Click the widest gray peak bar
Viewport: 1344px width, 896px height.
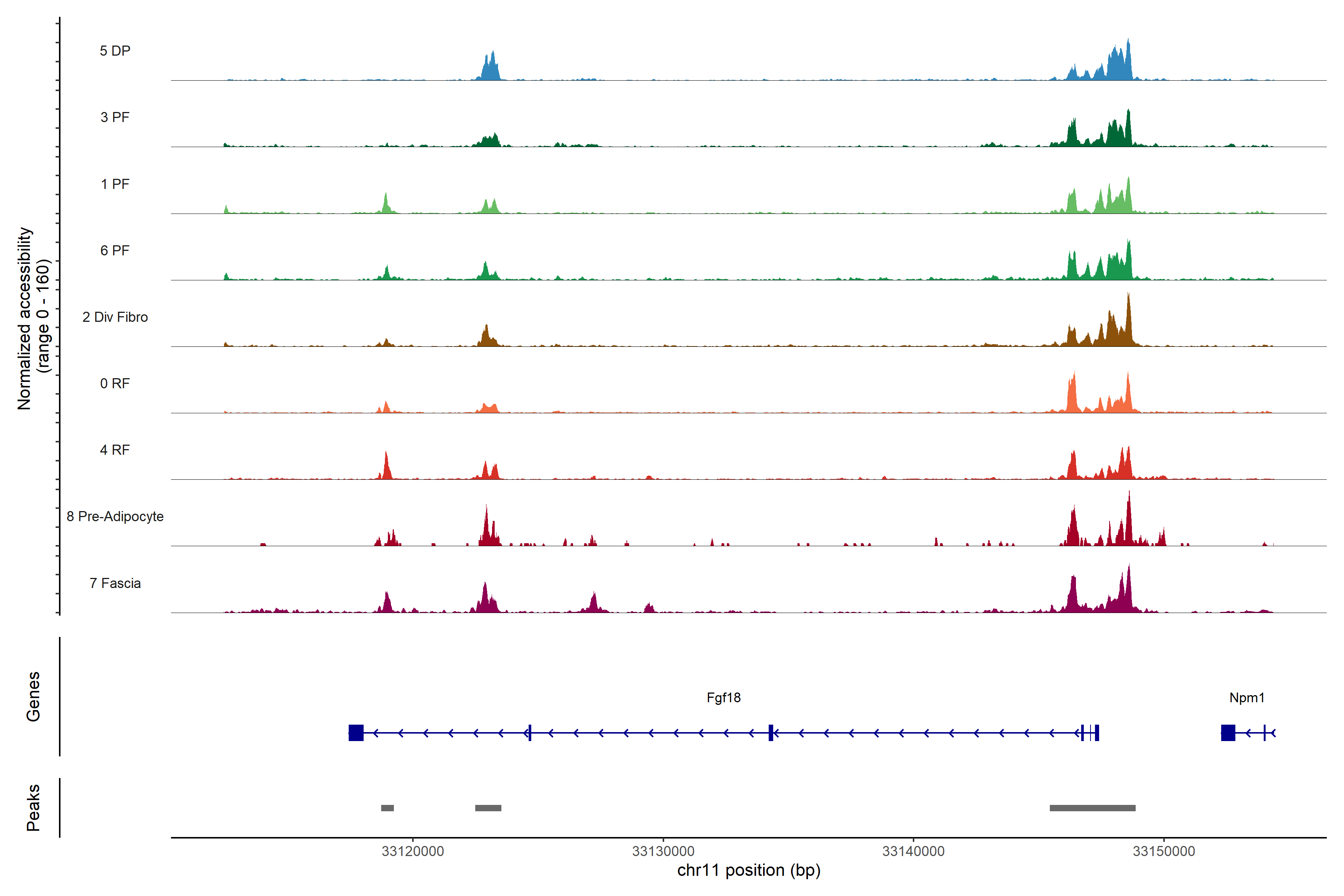1093,808
